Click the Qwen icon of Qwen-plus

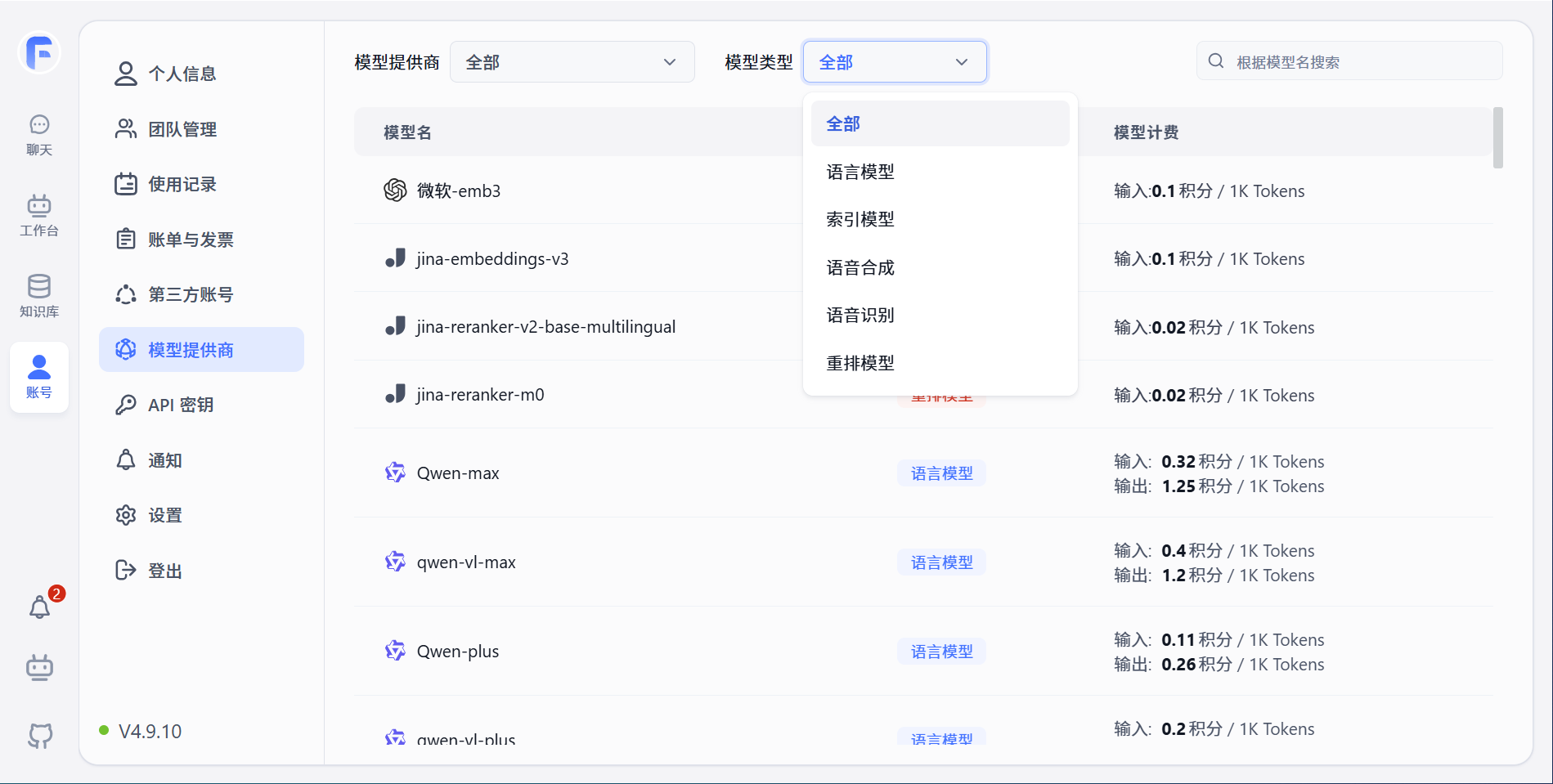tap(395, 651)
